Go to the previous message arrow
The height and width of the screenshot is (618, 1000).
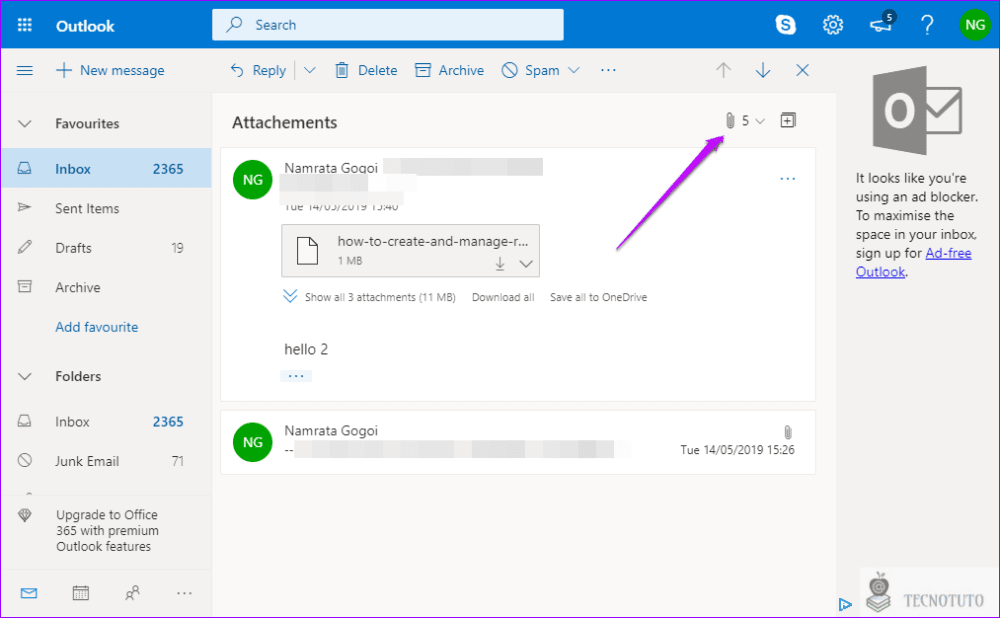pyautogui.click(x=723, y=70)
